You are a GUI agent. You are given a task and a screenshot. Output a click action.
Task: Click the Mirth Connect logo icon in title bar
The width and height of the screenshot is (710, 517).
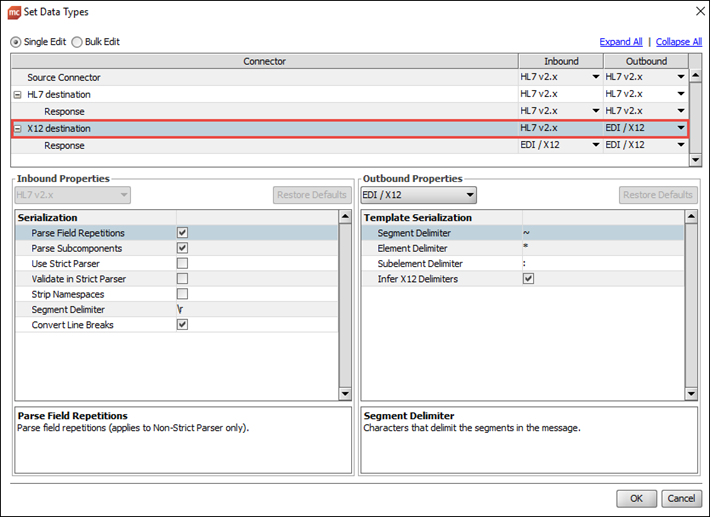pos(14,11)
